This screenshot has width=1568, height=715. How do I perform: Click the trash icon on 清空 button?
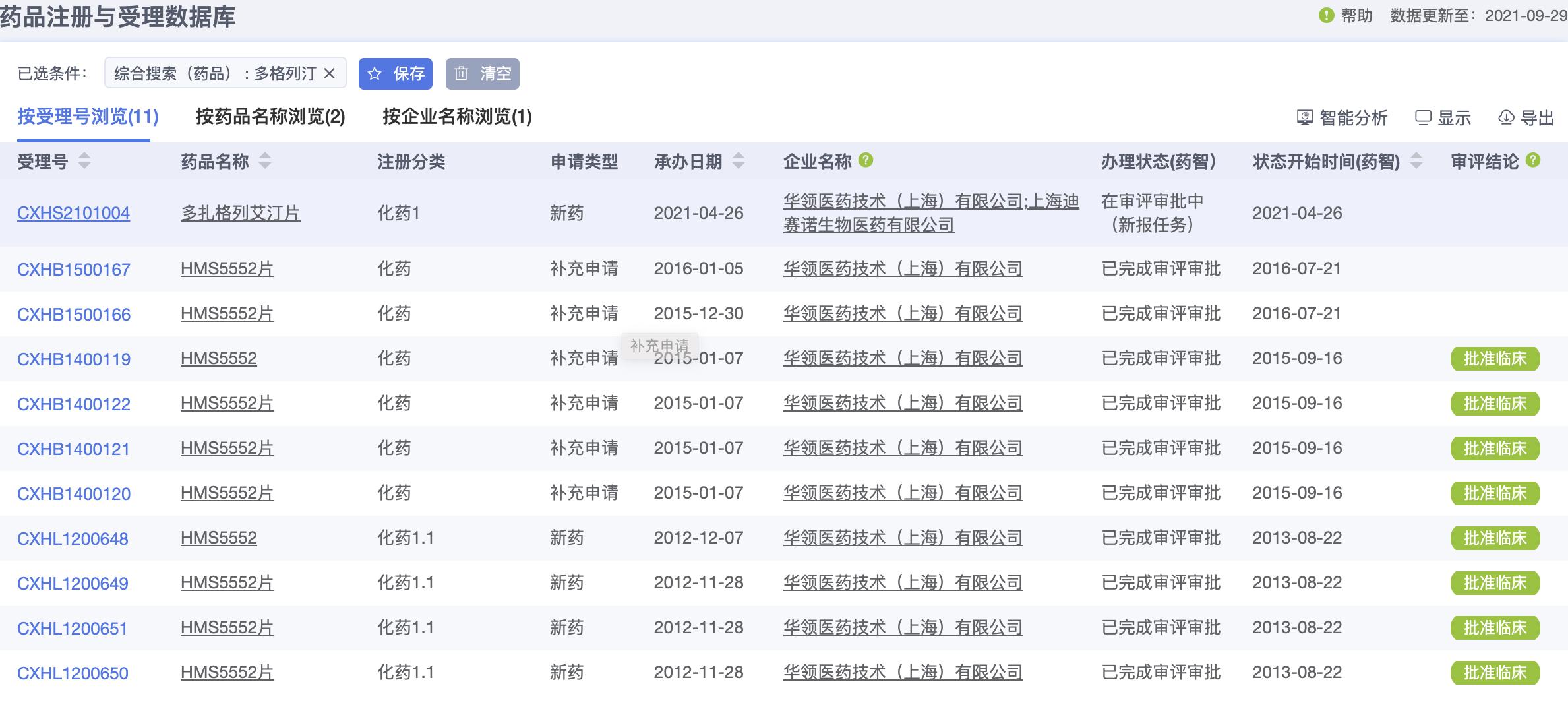[x=462, y=74]
